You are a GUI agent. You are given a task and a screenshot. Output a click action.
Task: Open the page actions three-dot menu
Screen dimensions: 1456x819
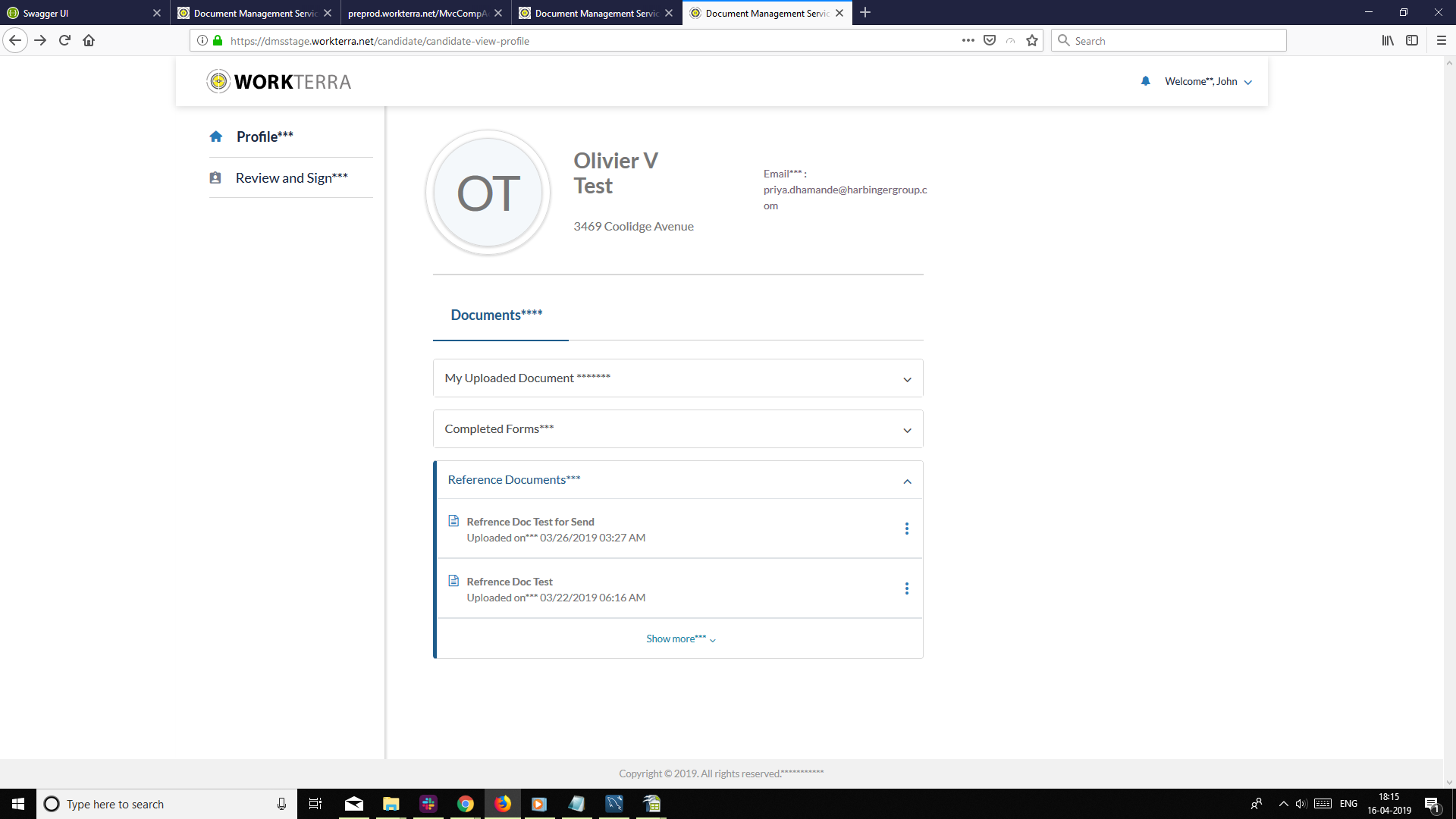click(968, 40)
